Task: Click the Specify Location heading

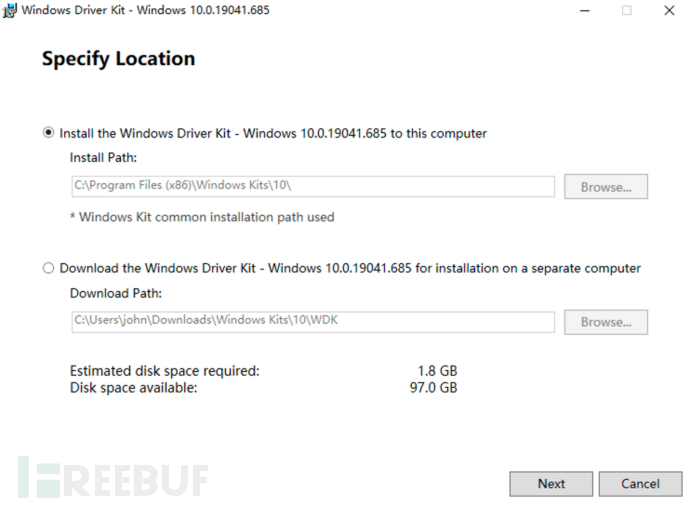Action: coord(118,59)
